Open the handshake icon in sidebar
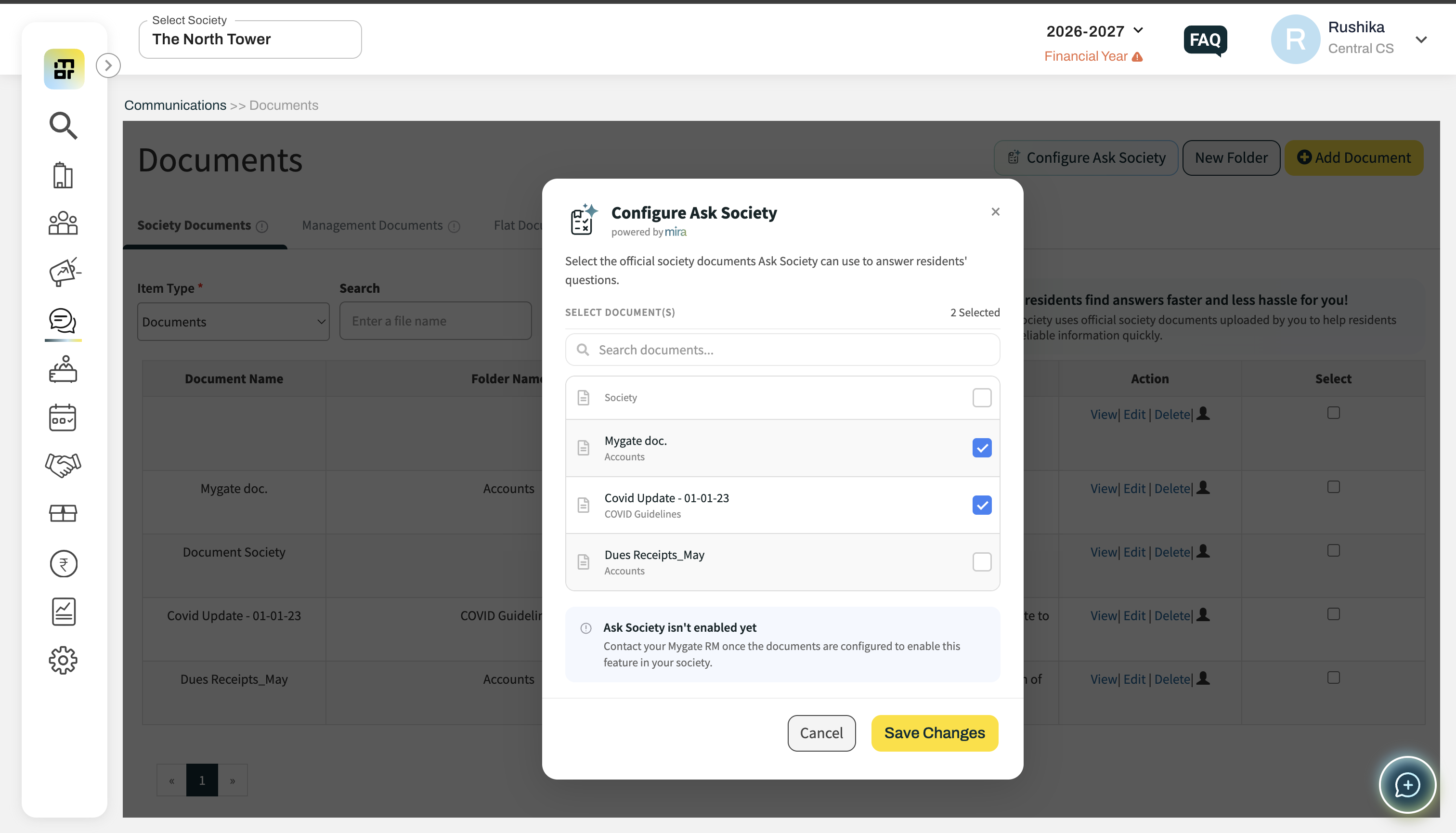The image size is (1456, 833). pos(63,465)
